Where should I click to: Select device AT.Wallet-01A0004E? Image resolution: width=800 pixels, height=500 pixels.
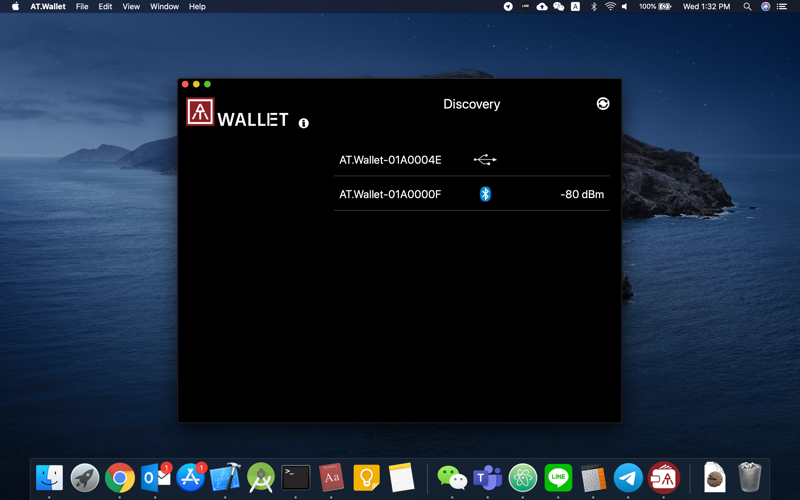tap(390, 160)
